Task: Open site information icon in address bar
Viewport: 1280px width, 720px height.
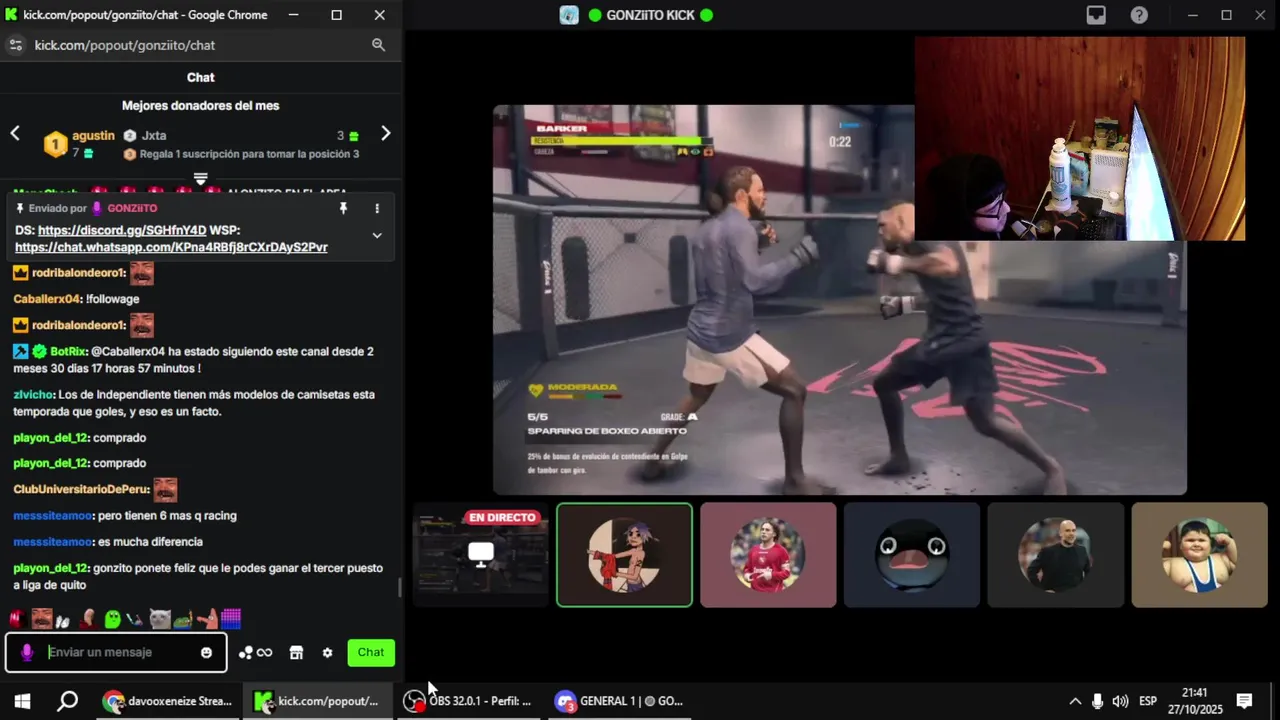Action: 15,45
